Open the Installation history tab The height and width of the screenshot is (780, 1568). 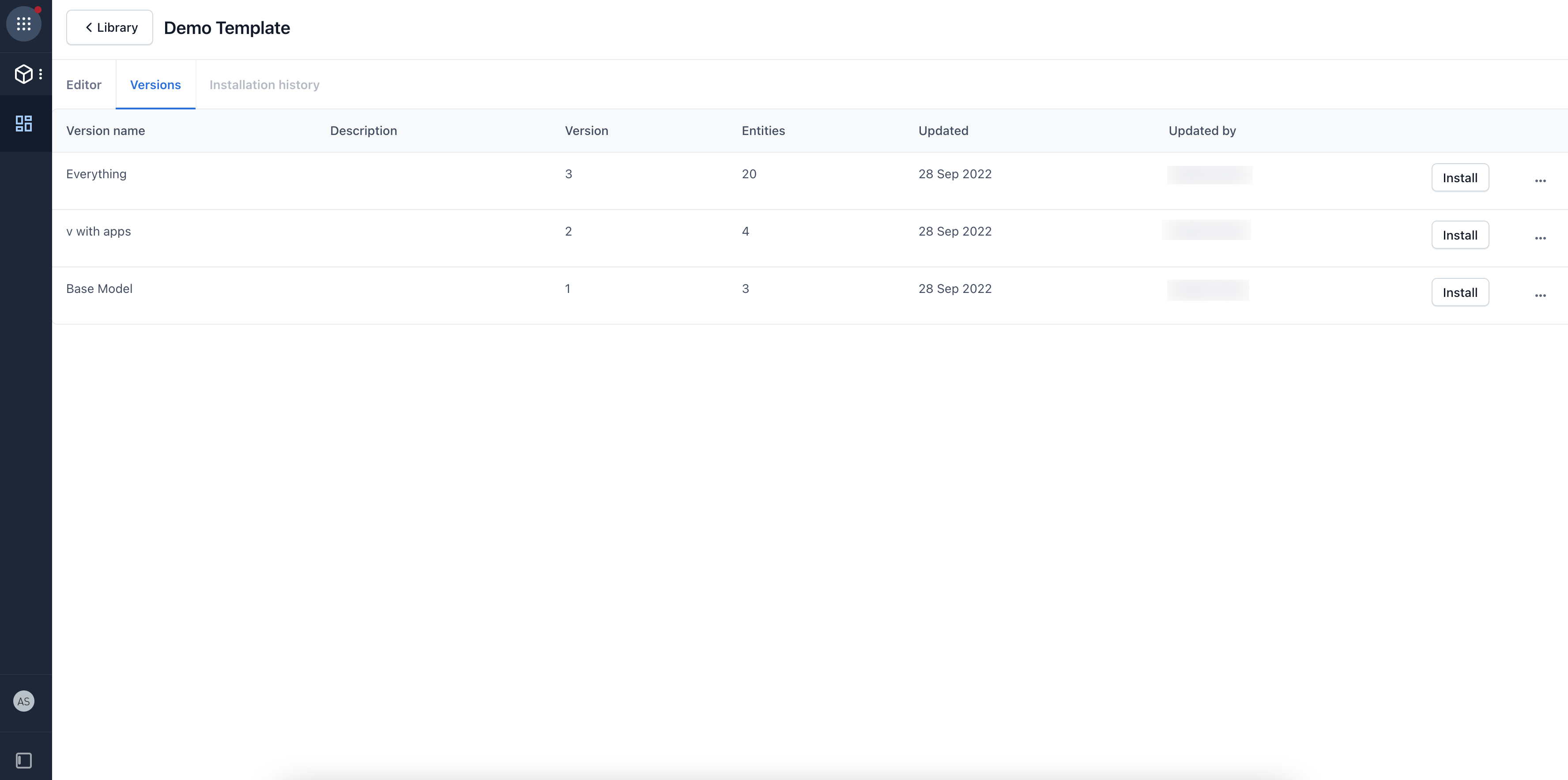[264, 85]
